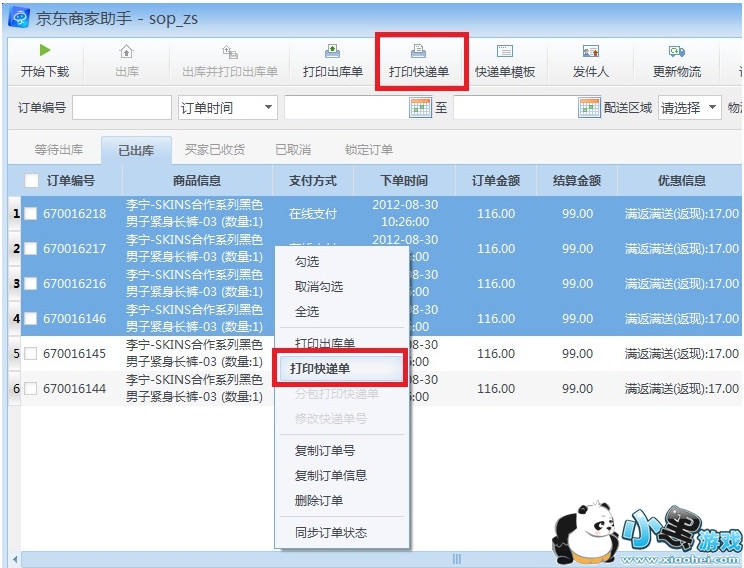Click 在线支付 in the first row
Viewport: 744px width, 568px height.
313,214
